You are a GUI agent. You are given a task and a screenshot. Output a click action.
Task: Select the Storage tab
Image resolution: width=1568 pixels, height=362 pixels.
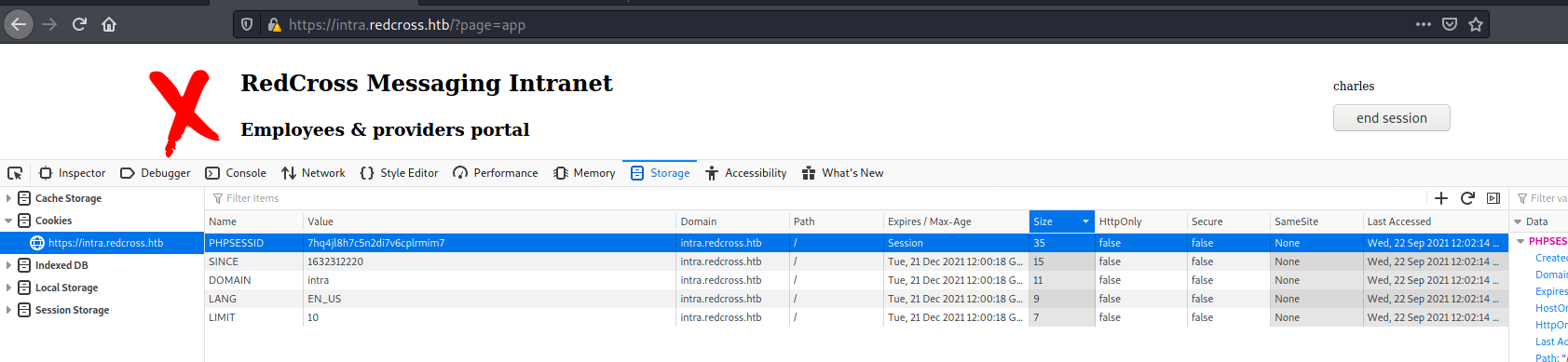(660, 173)
